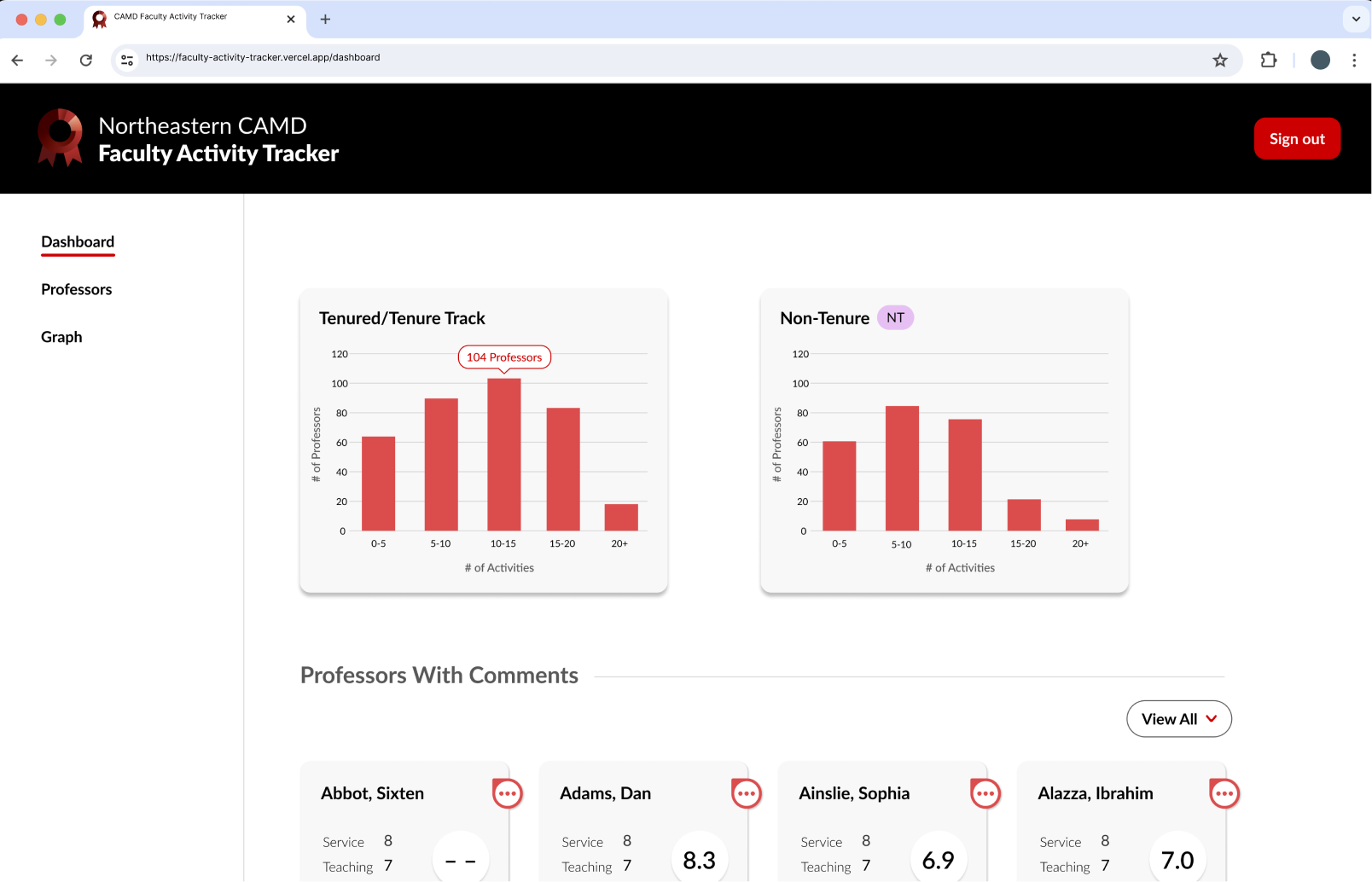Open Graph in the sidebar
Screen dimensions: 1372x882
coord(61,337)
